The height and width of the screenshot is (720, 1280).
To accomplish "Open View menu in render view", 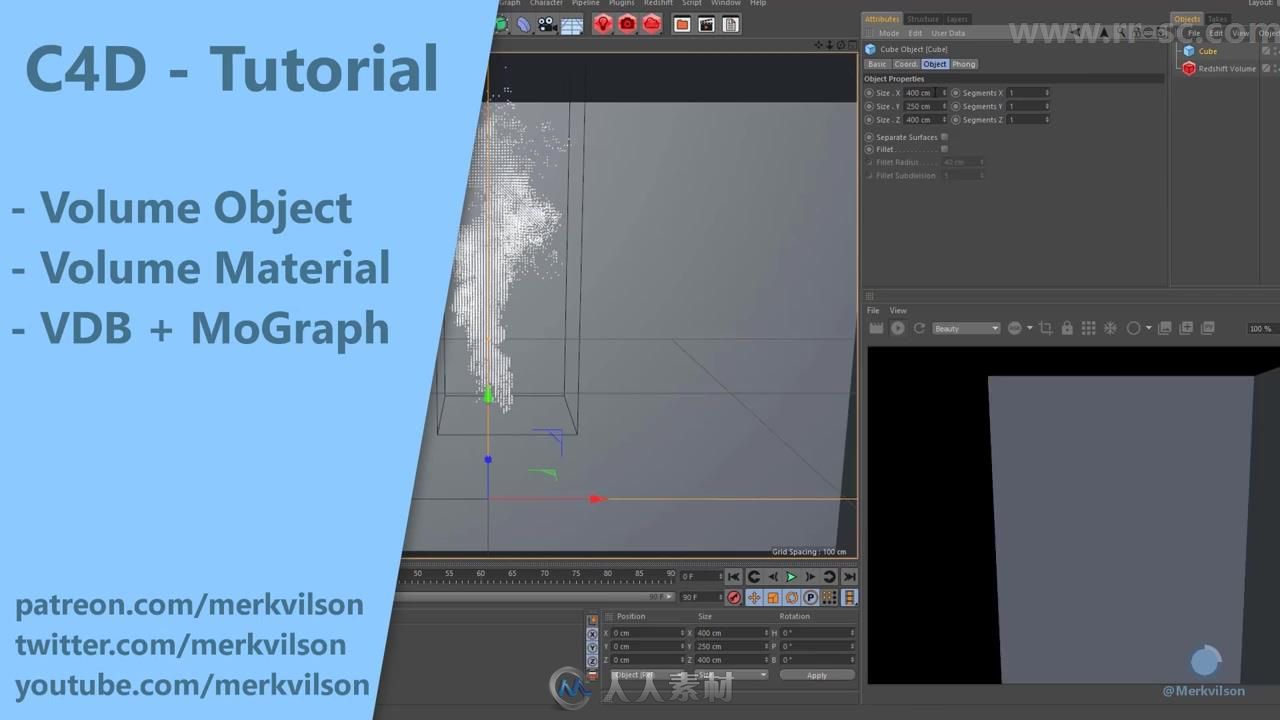I will 898,310.
